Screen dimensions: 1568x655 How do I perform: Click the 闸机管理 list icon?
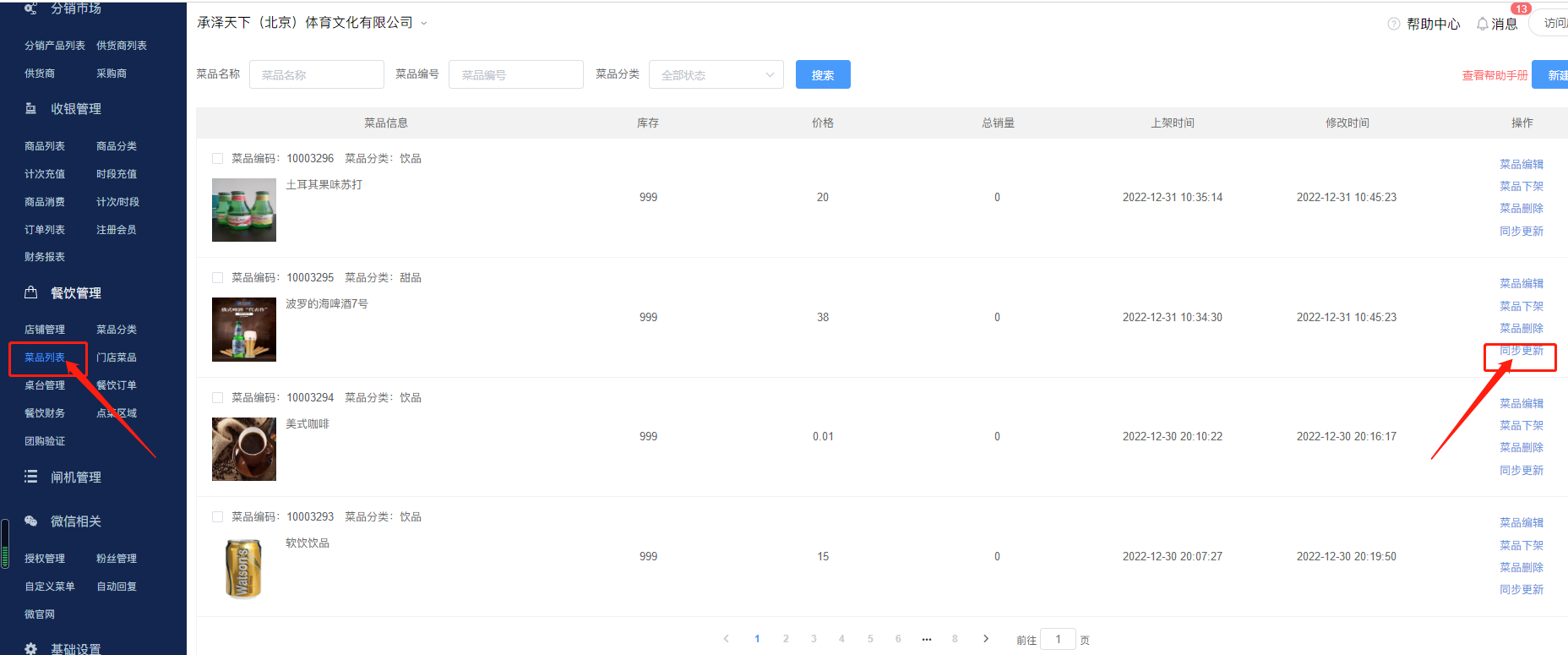pos(31,477)
